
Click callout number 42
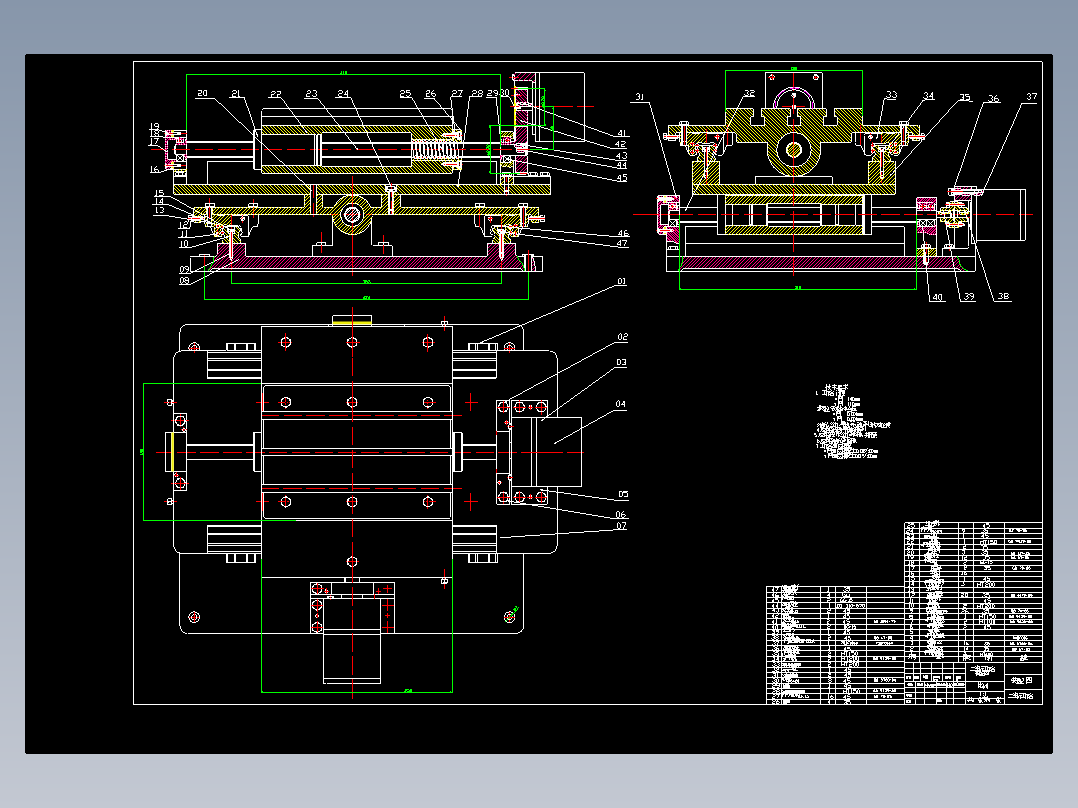621,144
